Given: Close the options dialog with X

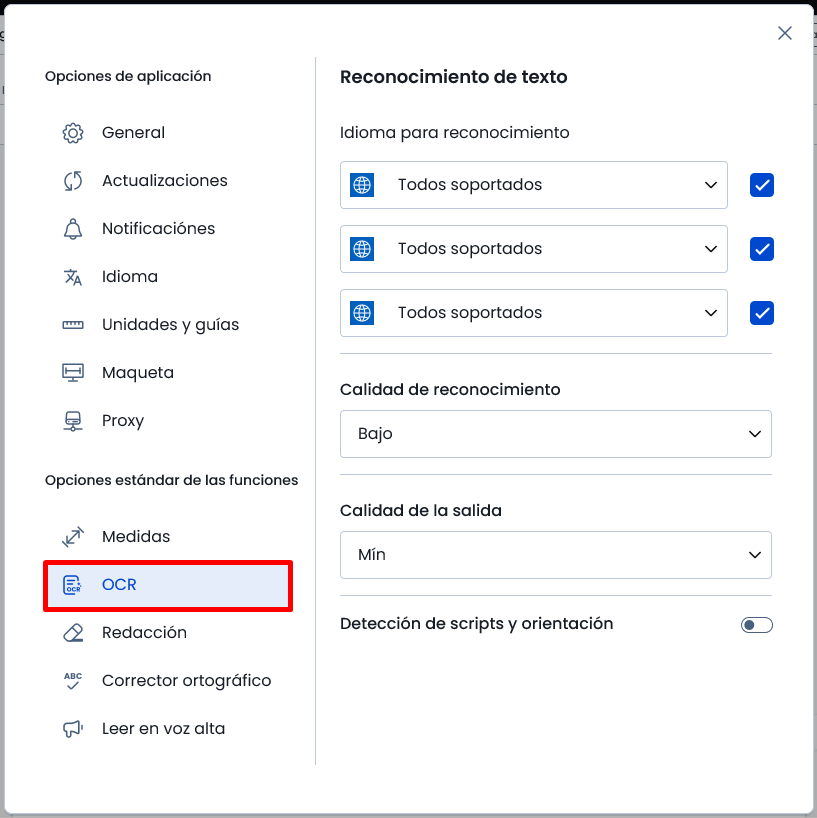Looking at the screenshot, I should (x=785, y=33).
